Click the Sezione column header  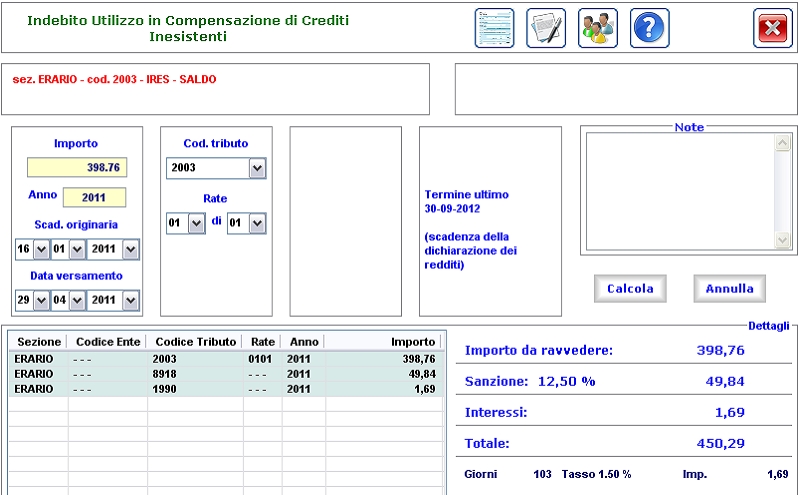39,342
